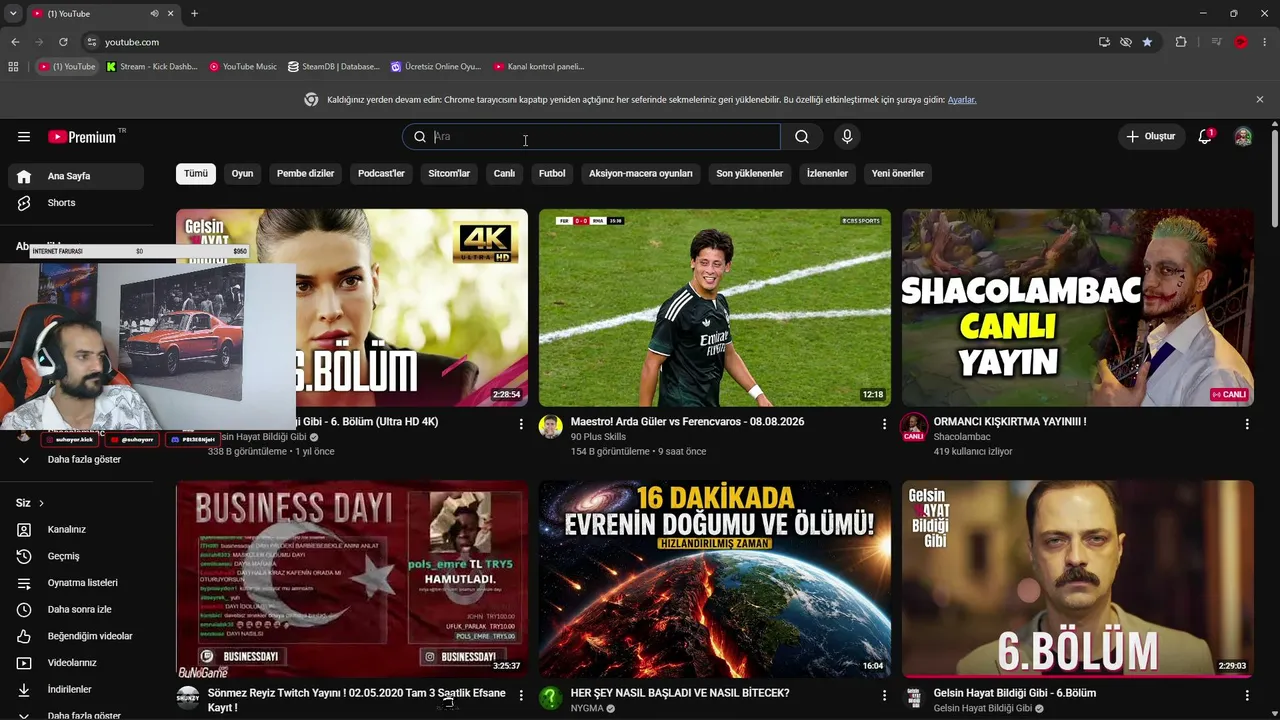Select 'Son yüklenenler' chip
This screenshot has width=1280, height=720.
750,173
